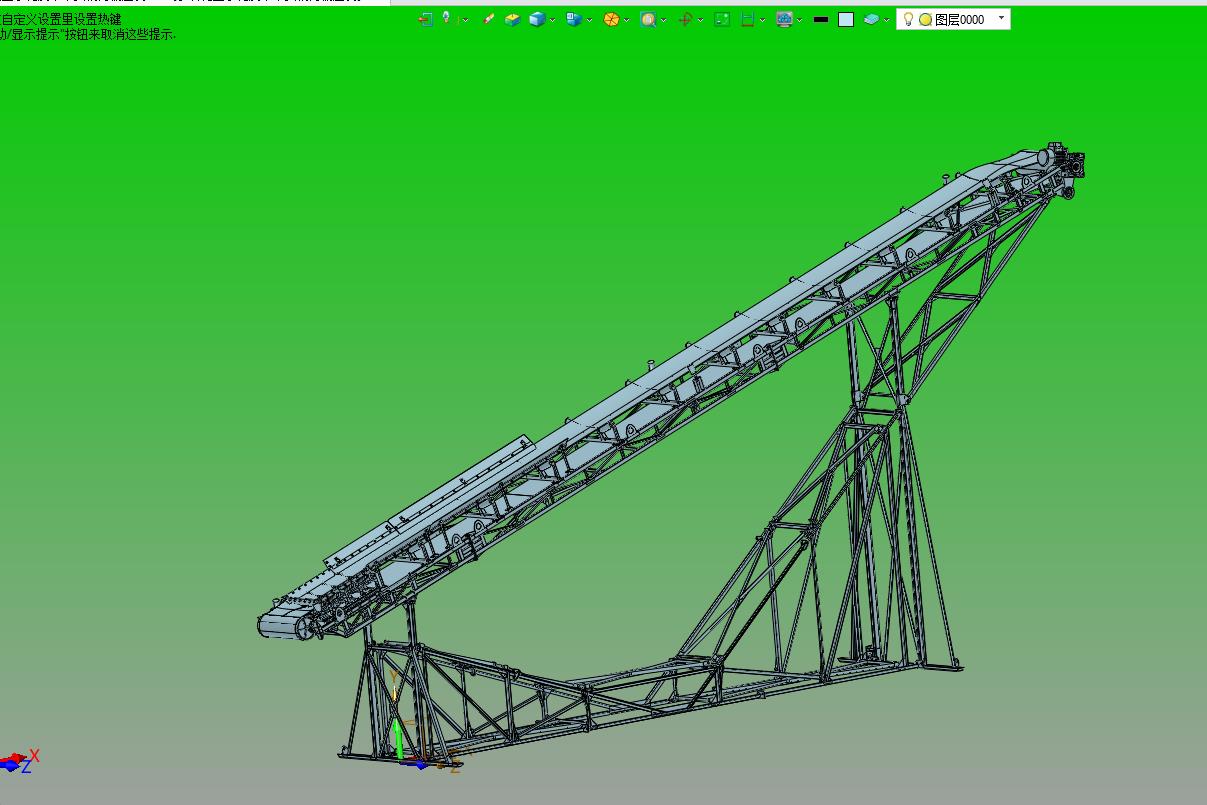Viewport: 1207px width, 805px height.
Task: Click the black line style button
Action: (821, 19)
